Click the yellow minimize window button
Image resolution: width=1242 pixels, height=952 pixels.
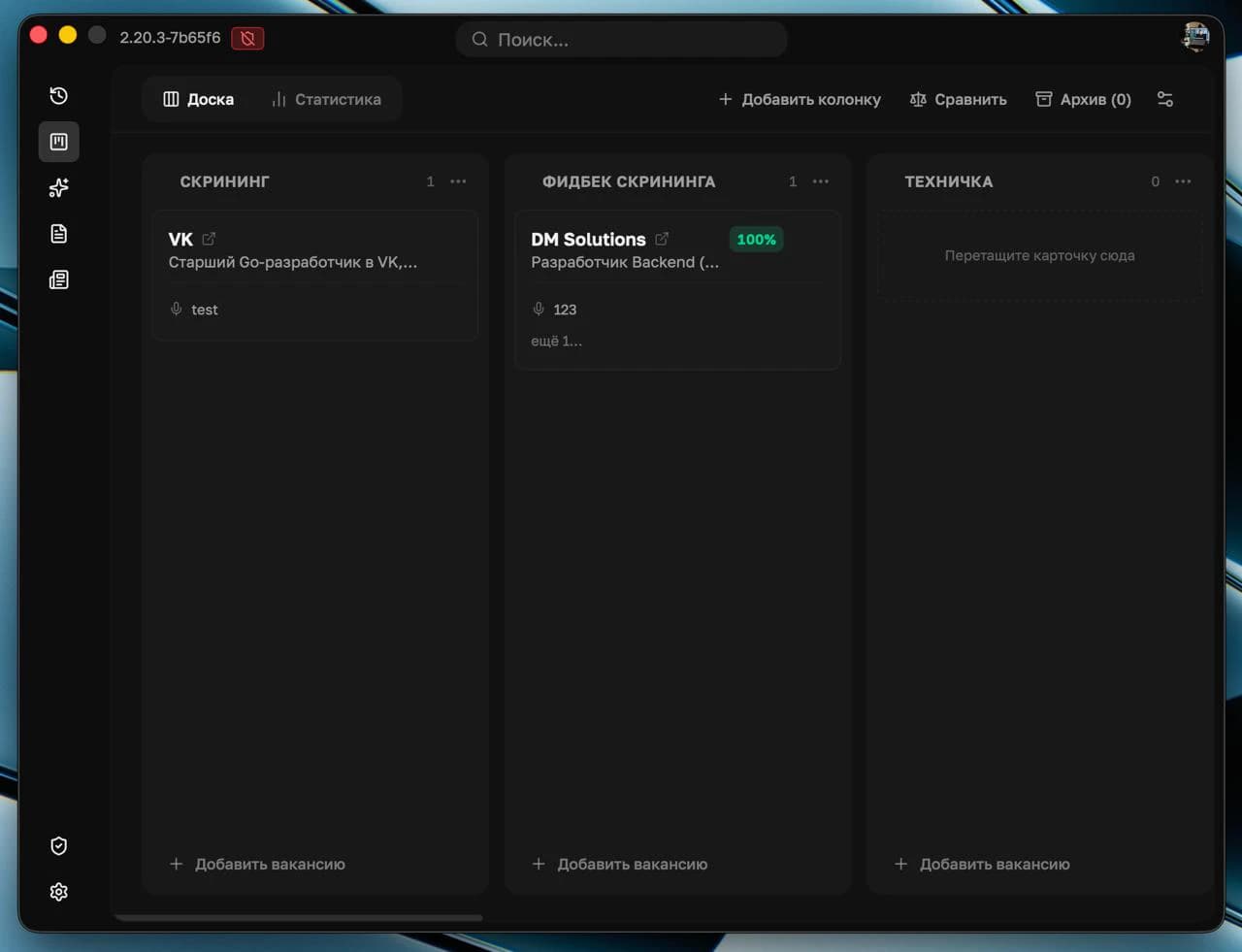pyautogui.click(x=68, y=35)
